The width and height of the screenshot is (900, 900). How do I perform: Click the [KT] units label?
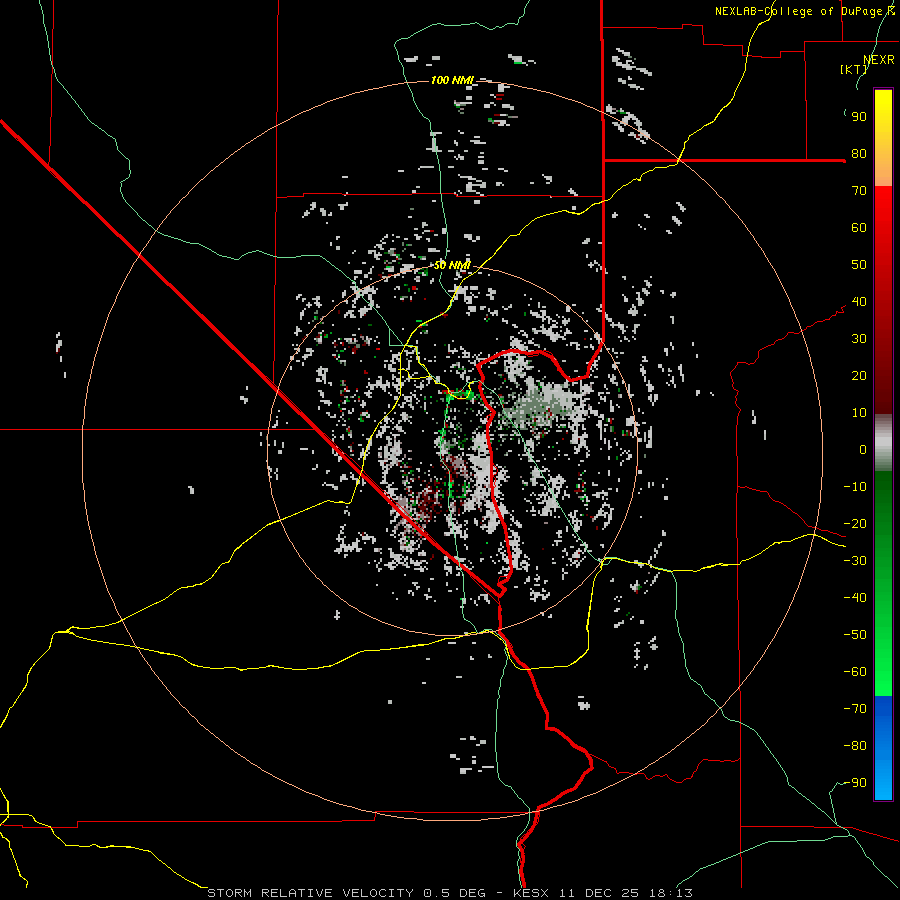[x=854, y=69]
